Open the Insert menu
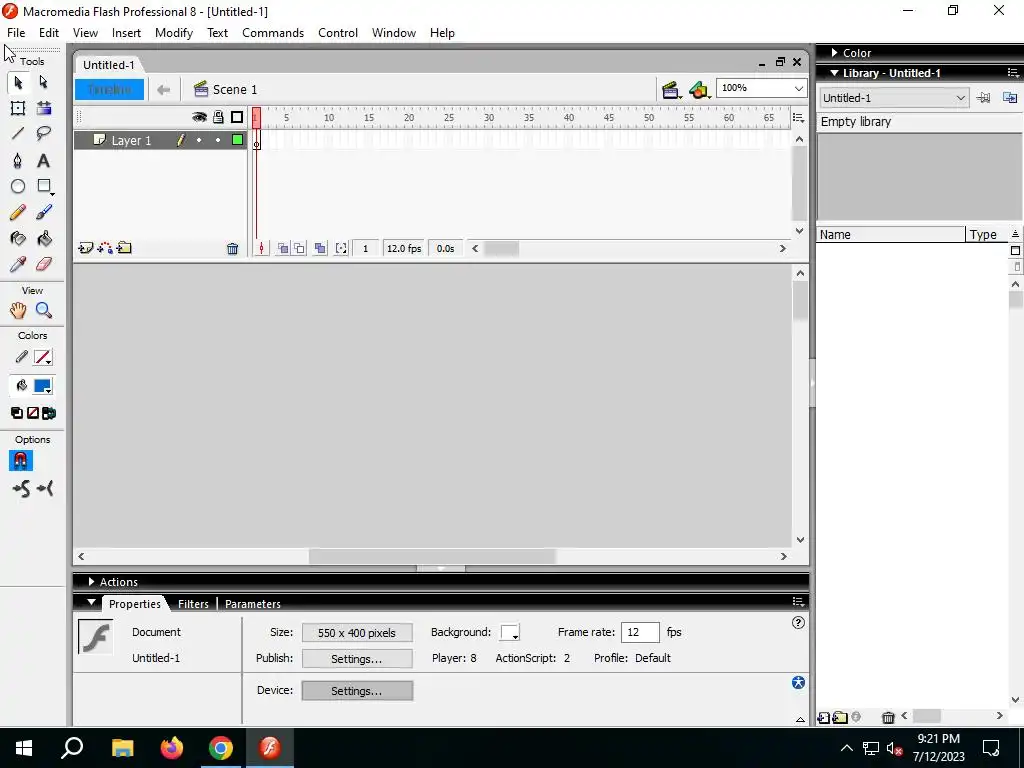Viewport: 1024px width, 768px height. [x=126, y=33]
